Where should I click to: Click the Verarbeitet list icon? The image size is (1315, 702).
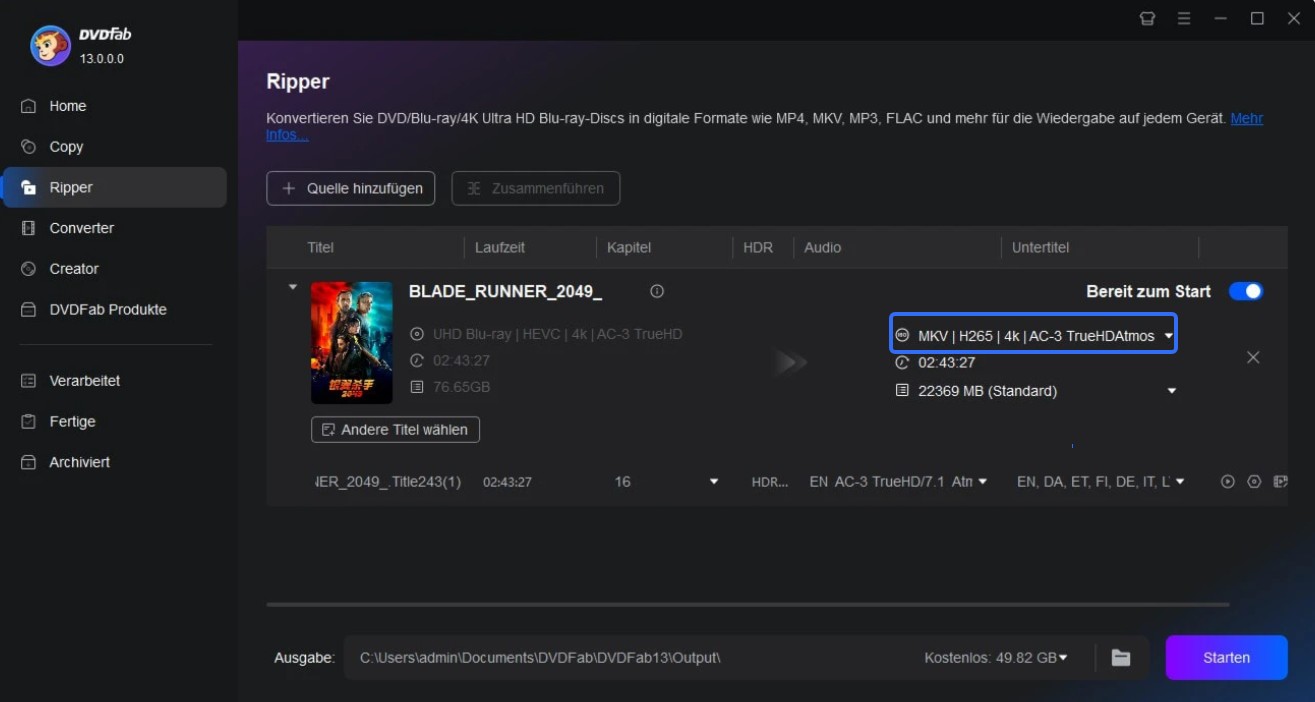(29, 381)
